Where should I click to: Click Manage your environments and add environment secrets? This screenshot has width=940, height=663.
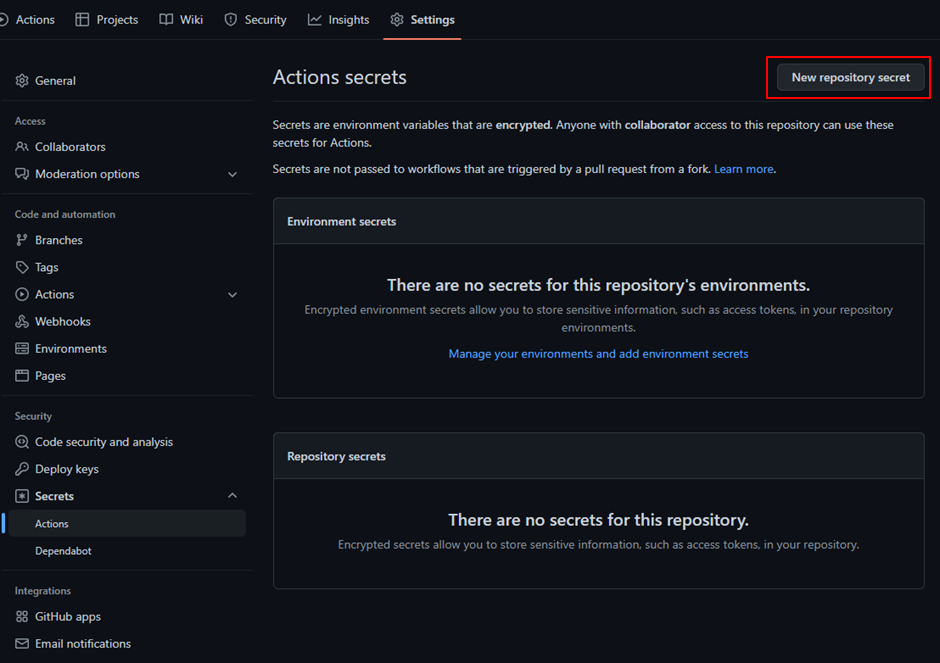[598, 353]
